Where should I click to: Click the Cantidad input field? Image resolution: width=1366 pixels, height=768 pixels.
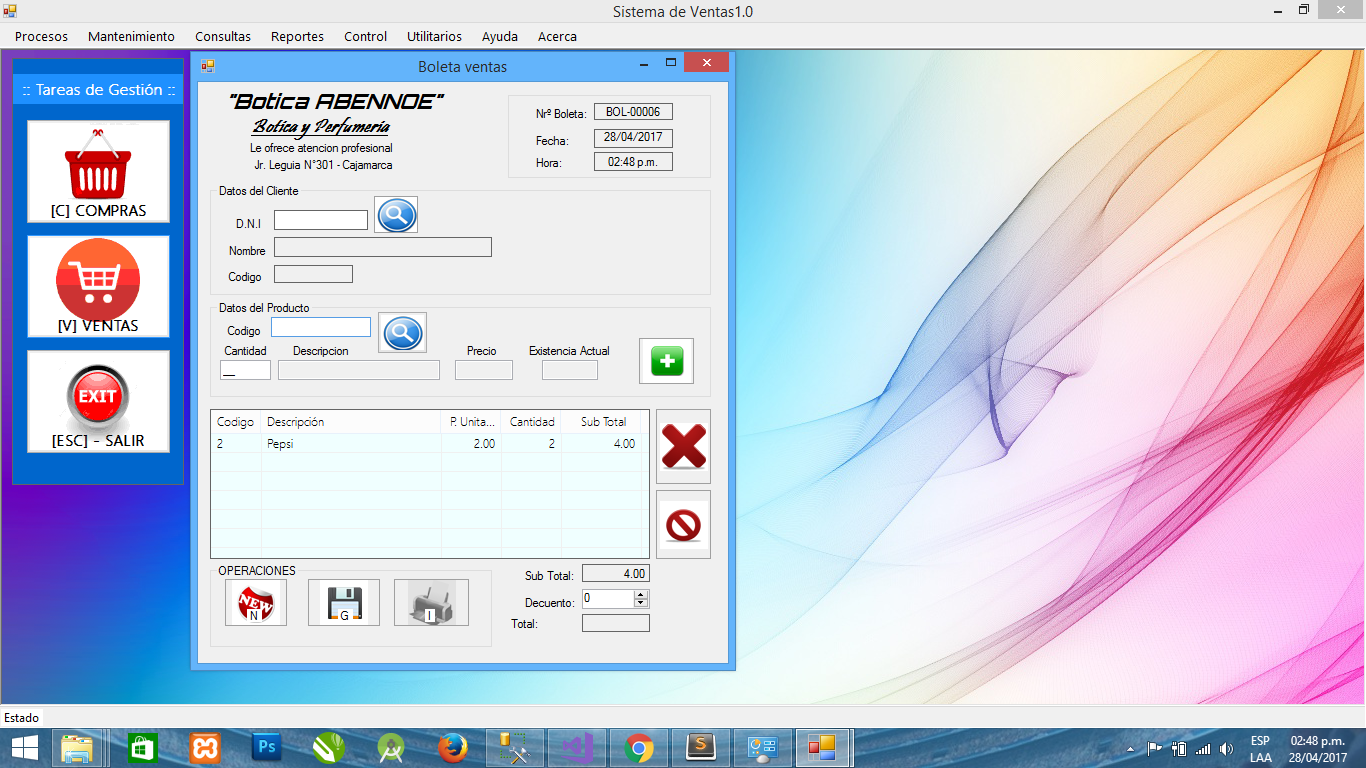245,370
